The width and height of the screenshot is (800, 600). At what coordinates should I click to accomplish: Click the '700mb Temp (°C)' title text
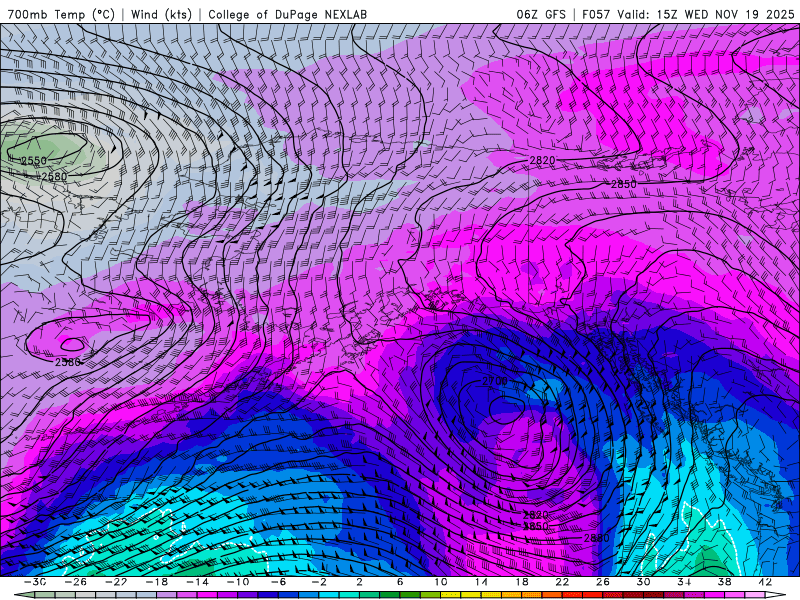61,14
